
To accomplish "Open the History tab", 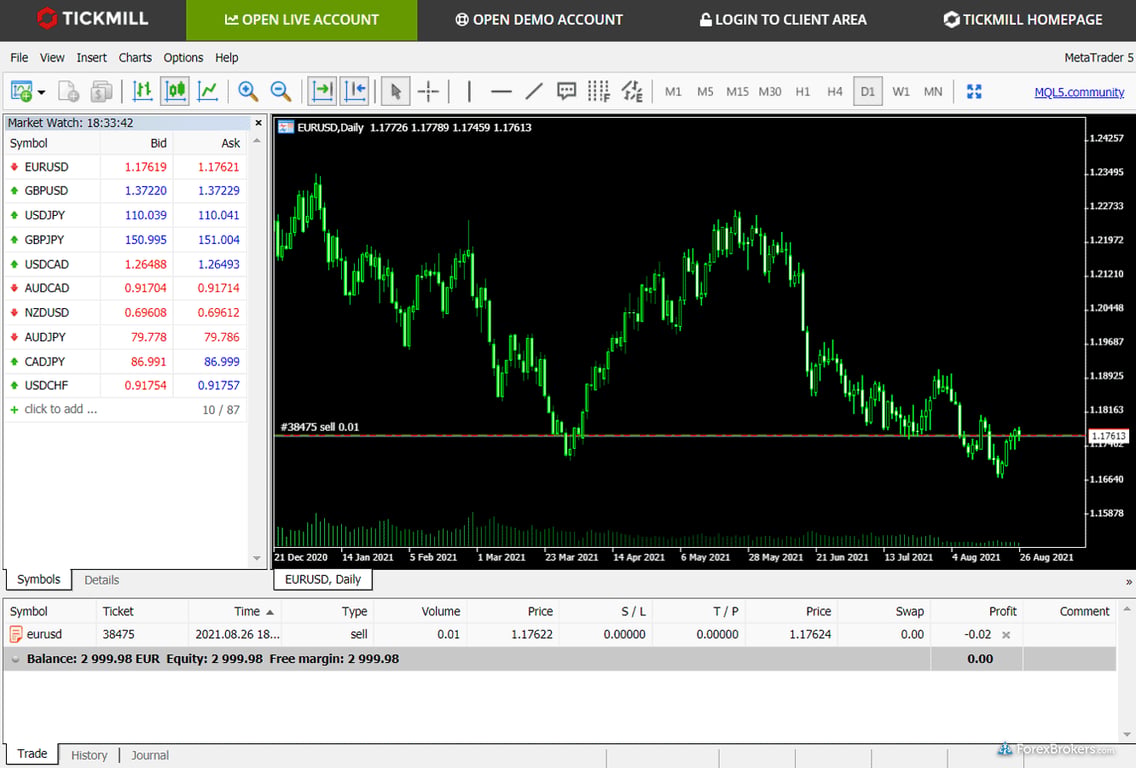I will click(89, 755).
